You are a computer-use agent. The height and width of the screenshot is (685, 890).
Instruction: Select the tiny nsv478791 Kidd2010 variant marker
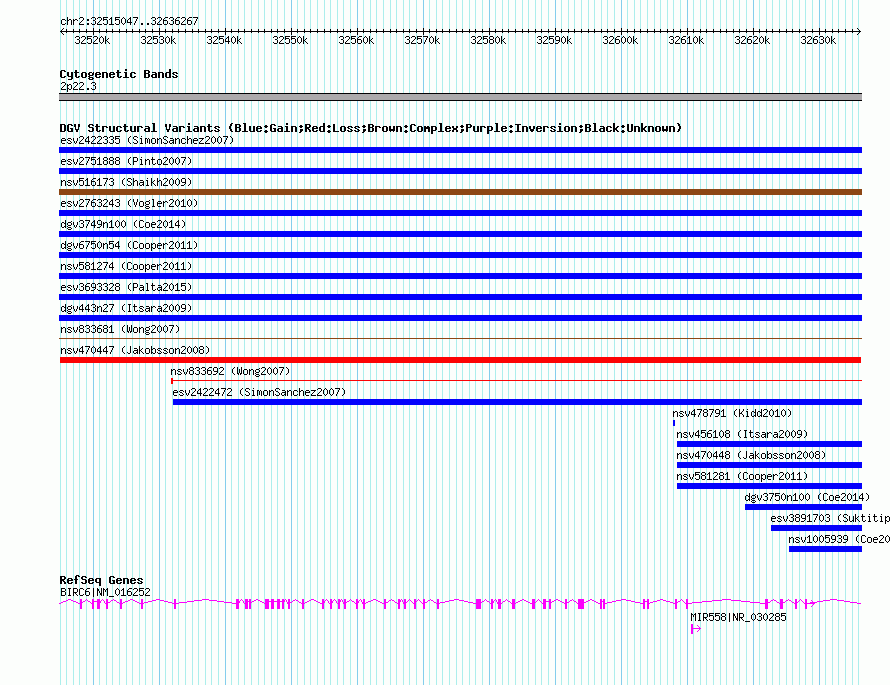click(x=674, y=423)
